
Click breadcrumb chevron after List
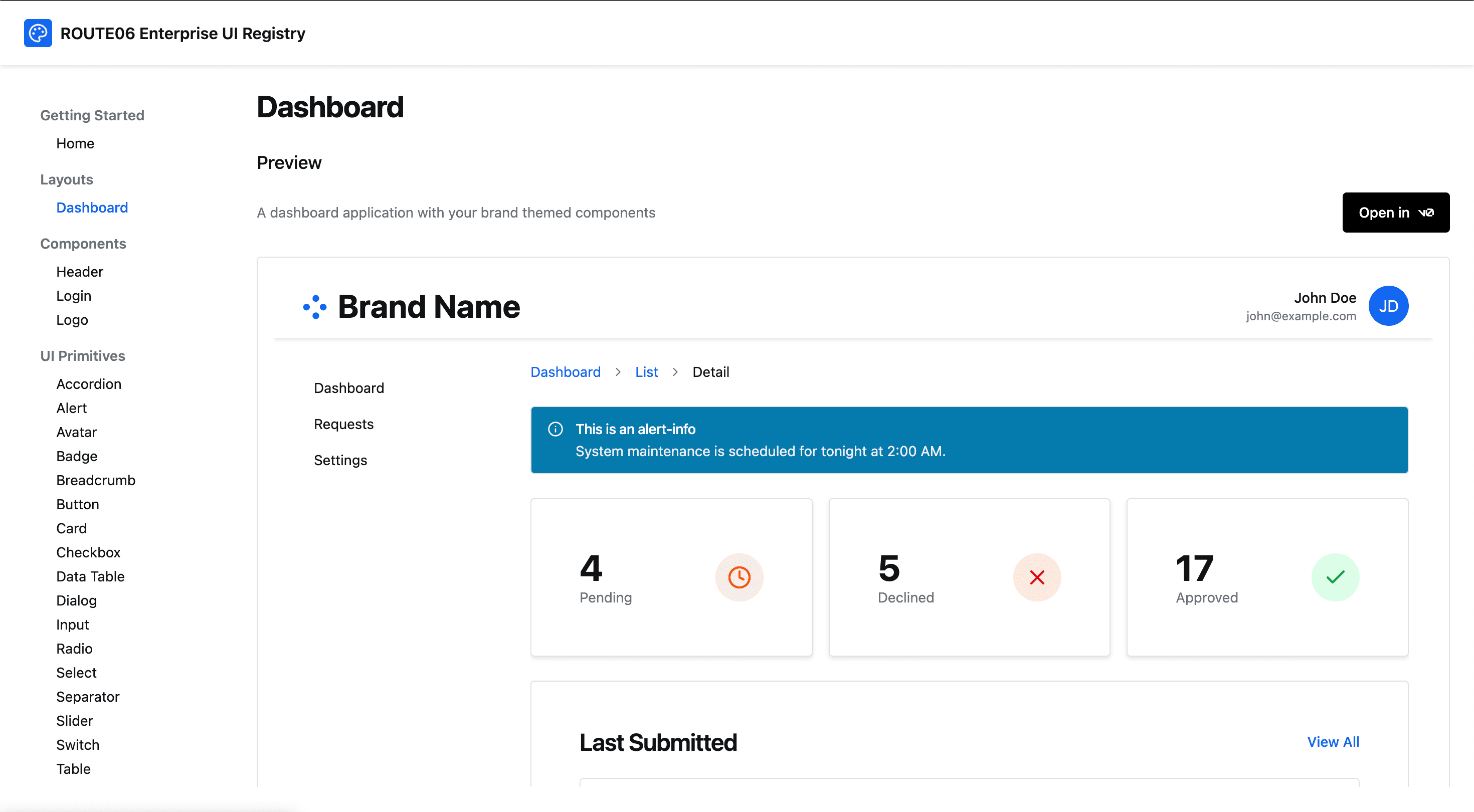click(x=675, y=372)
